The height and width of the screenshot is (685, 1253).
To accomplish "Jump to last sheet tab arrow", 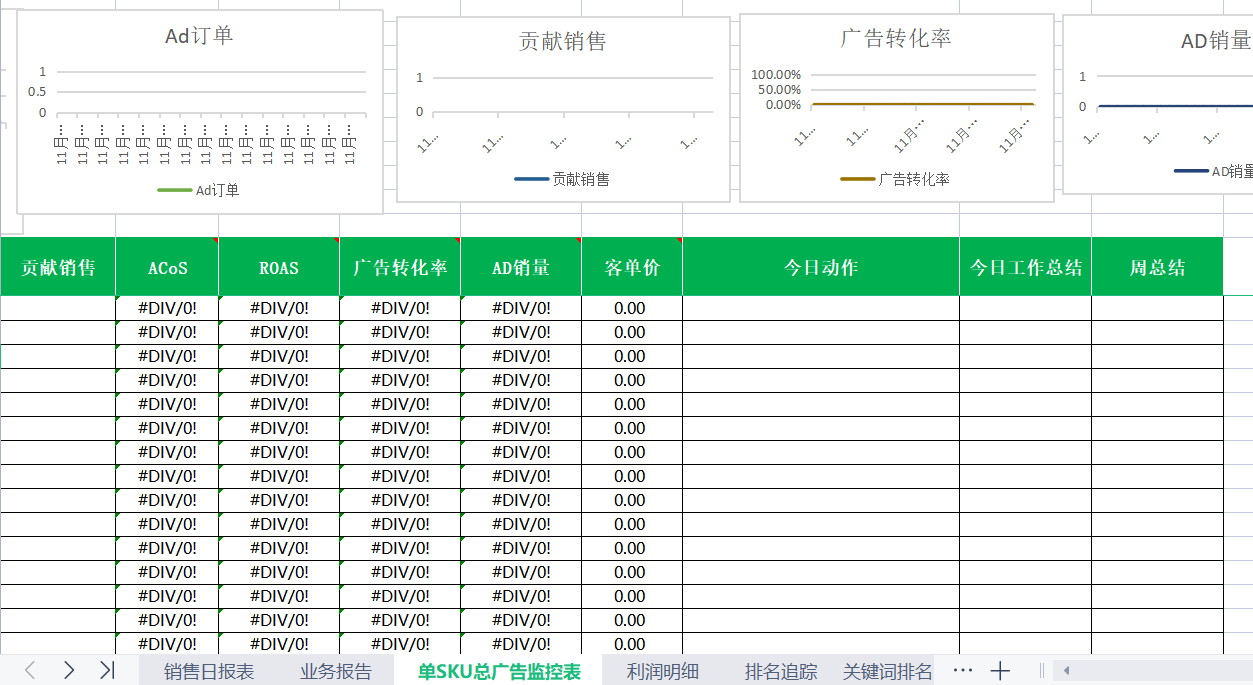I will click(107, 670).
